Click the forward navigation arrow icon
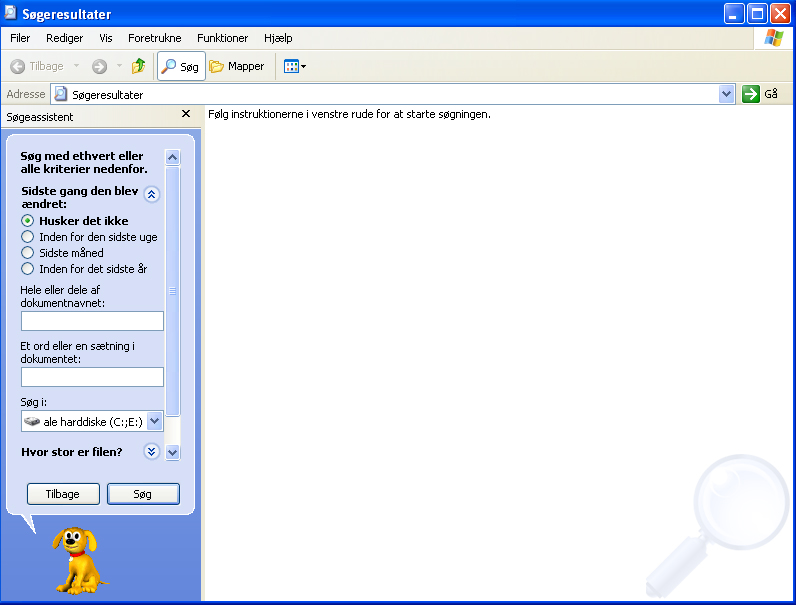This screenshot has width=796, height=605. tap(99, 66)
